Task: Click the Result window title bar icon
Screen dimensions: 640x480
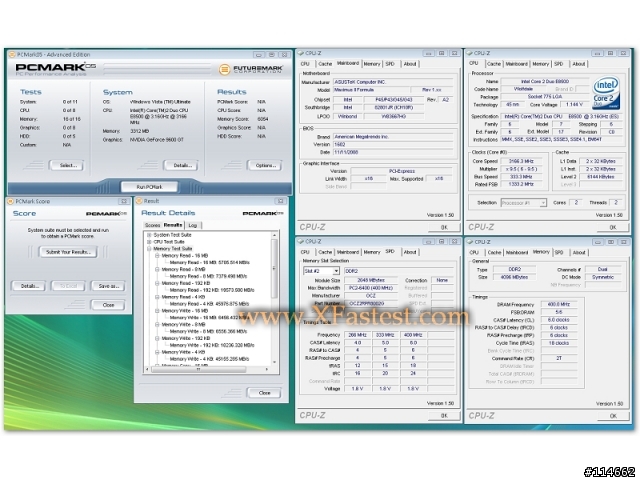Action: [x=141, y=201]
